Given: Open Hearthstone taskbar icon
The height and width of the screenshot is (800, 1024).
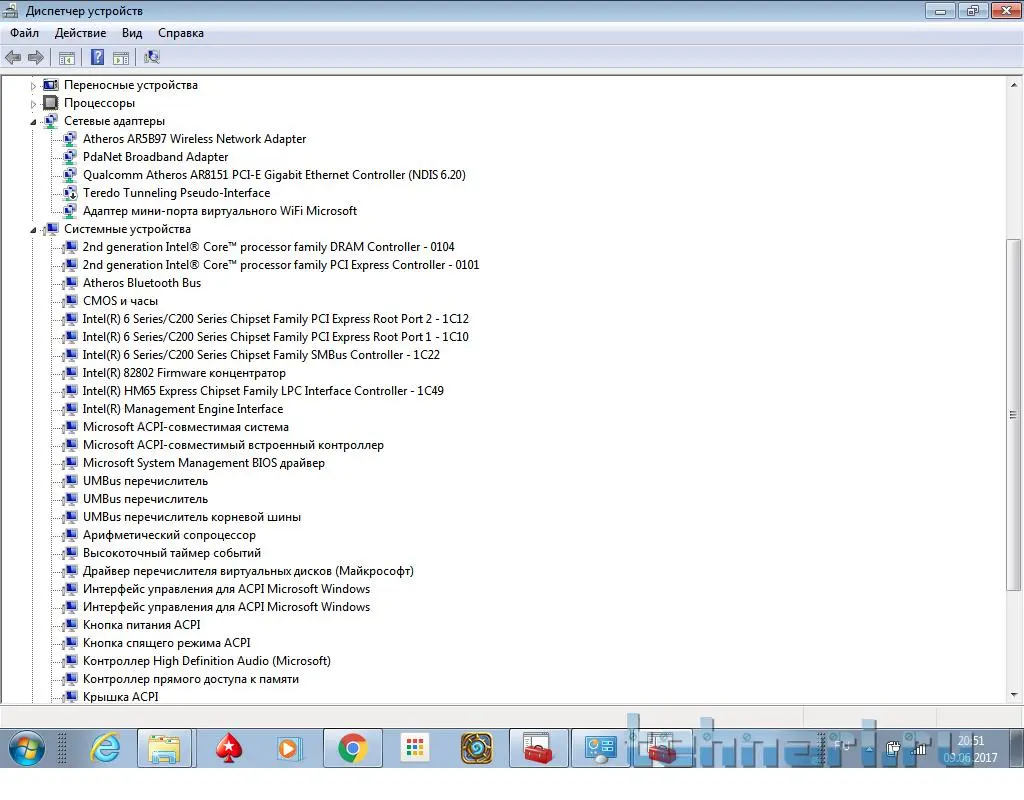Looking at the screenshot, I should [477, 748].
